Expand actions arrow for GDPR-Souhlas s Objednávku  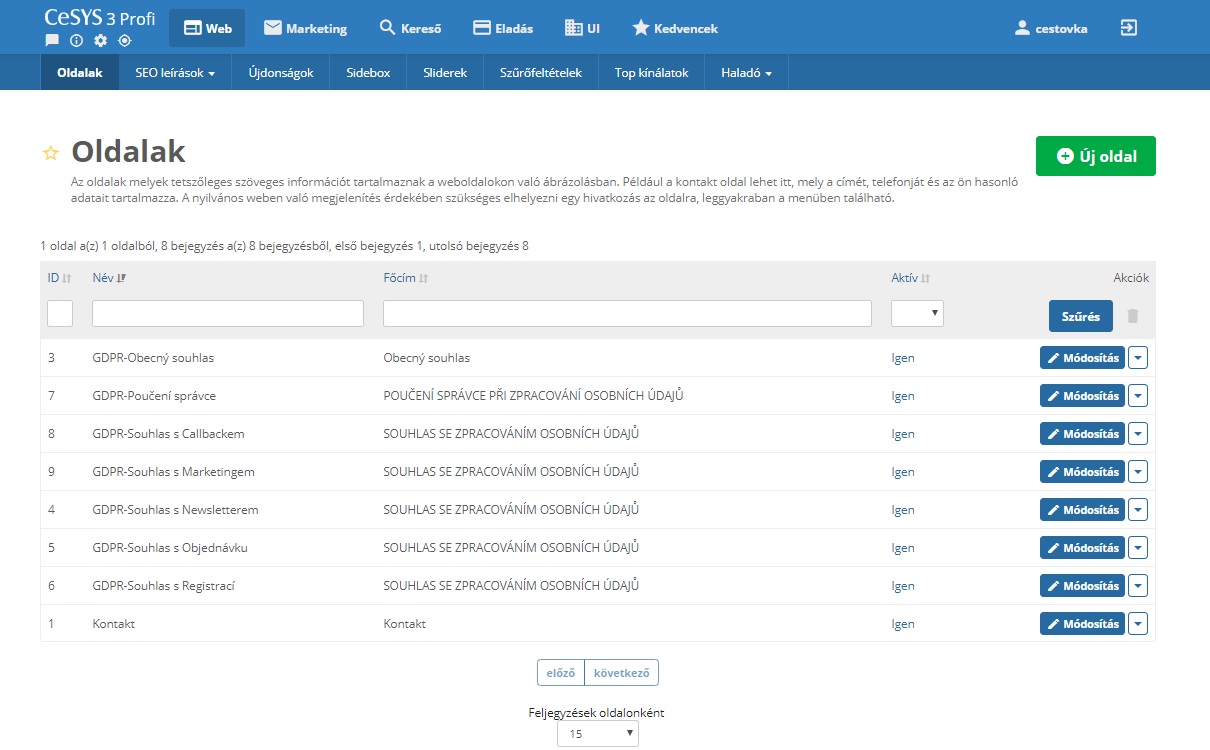click(x=1138, y=548)
